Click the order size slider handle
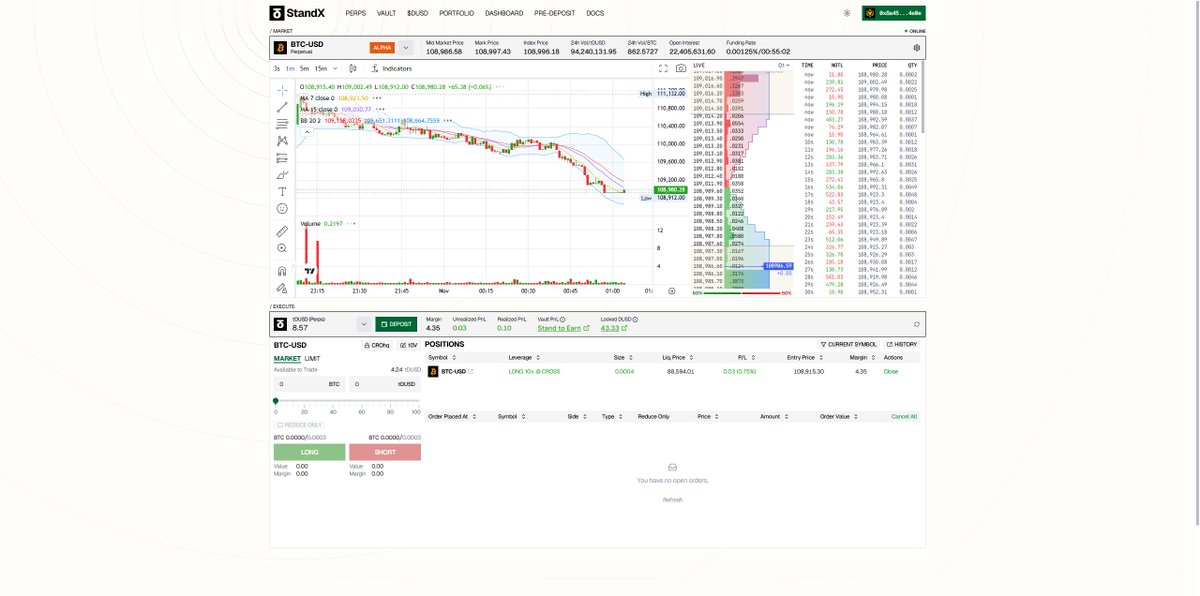This screenshot has height=596, width=1200. [x=276, y=401]
